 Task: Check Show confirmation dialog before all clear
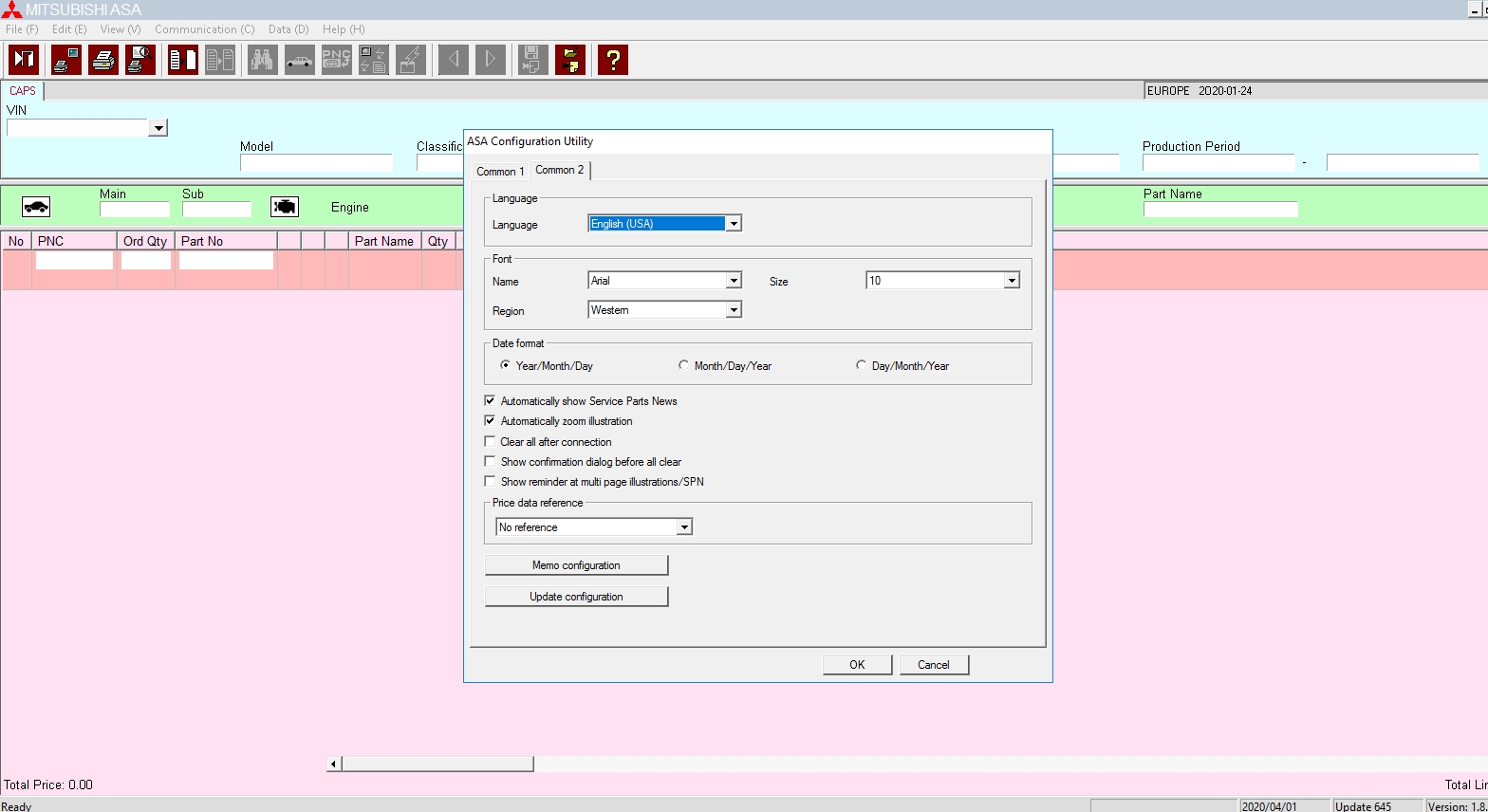coord(490,462)
